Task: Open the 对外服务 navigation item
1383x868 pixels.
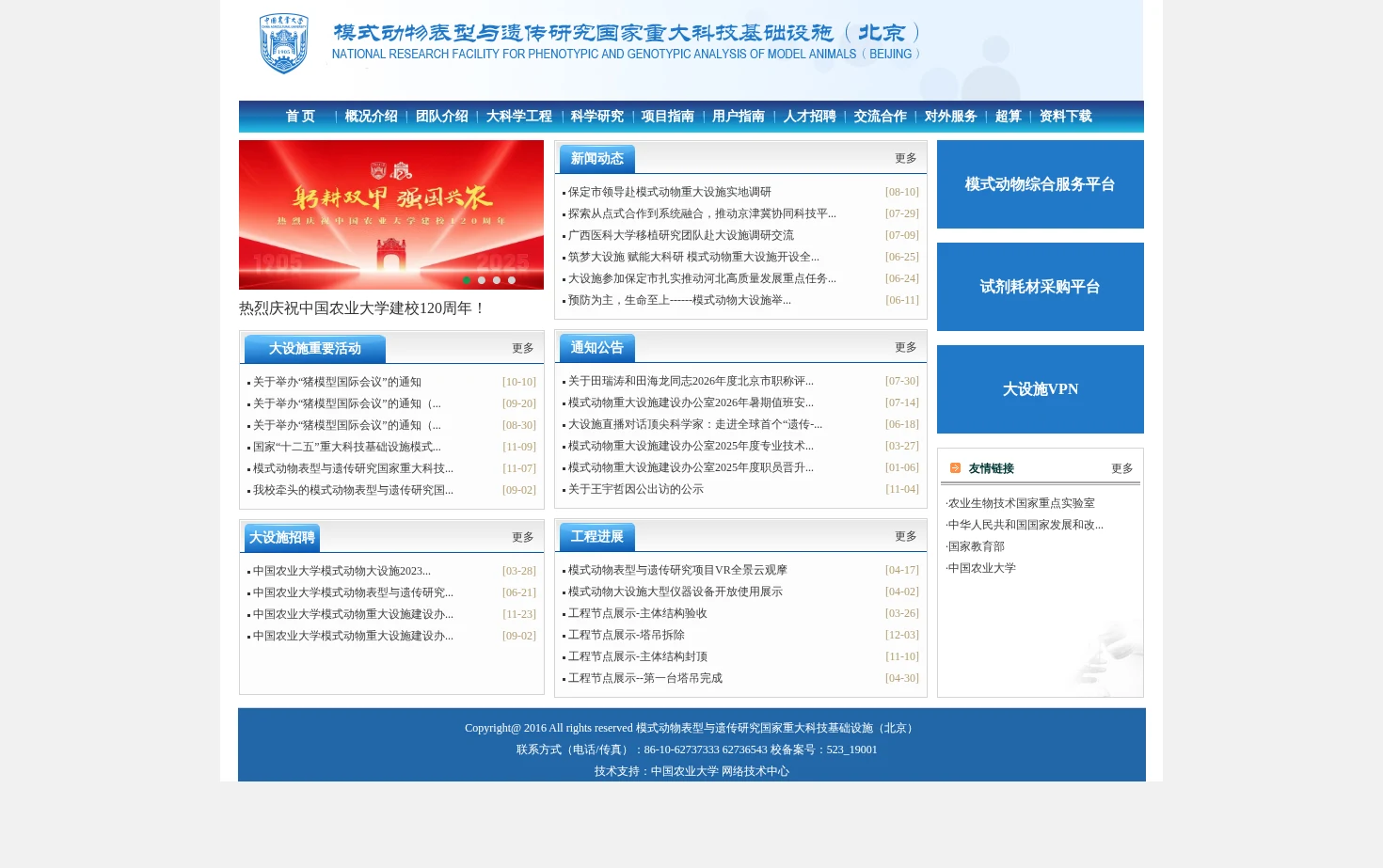Action: [x=950, y=117]
